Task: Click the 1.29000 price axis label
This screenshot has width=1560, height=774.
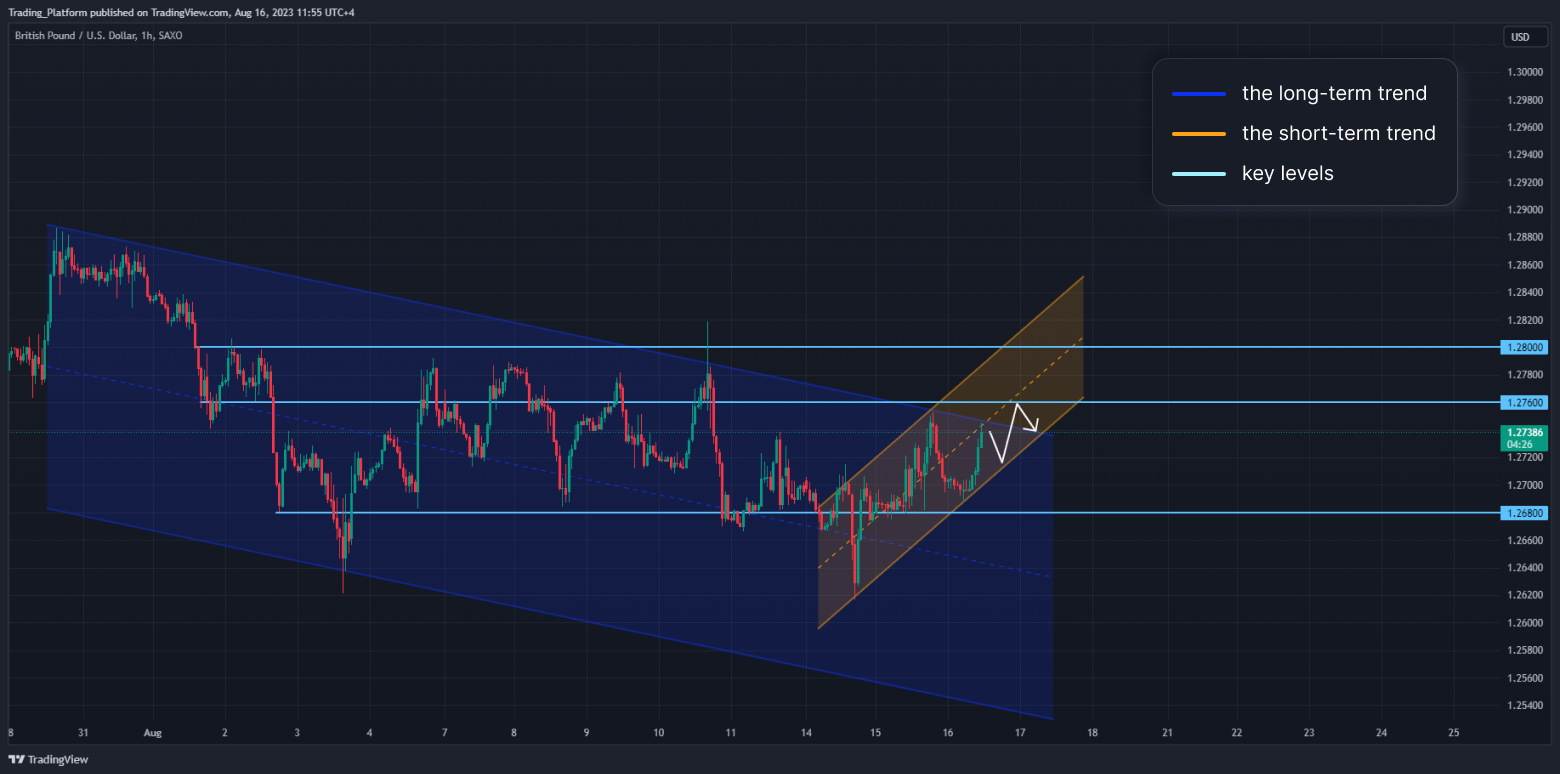Action: (x=1524, y=210)
